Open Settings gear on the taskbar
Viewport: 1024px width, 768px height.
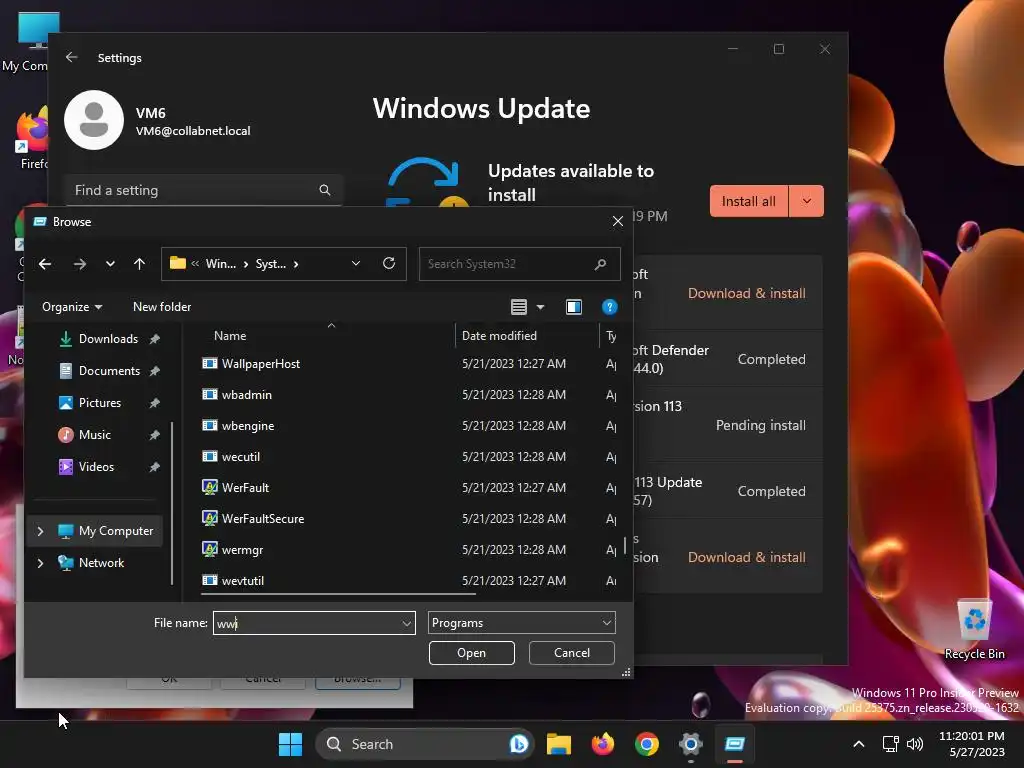coord(690,744)
